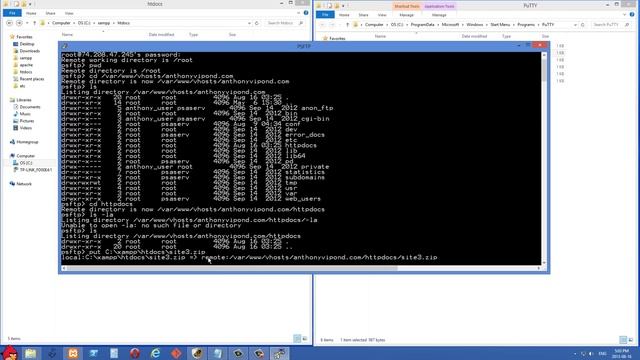Click PSFTP horizontal scrollbar thumb

point(232,268)
